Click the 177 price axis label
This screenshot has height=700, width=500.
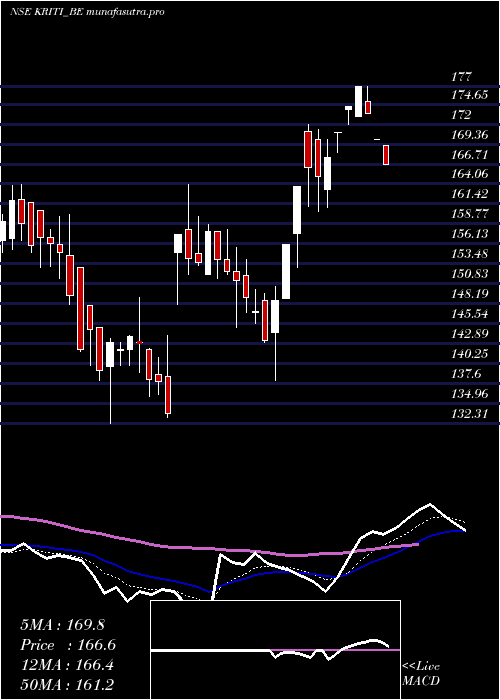point(461,76)
